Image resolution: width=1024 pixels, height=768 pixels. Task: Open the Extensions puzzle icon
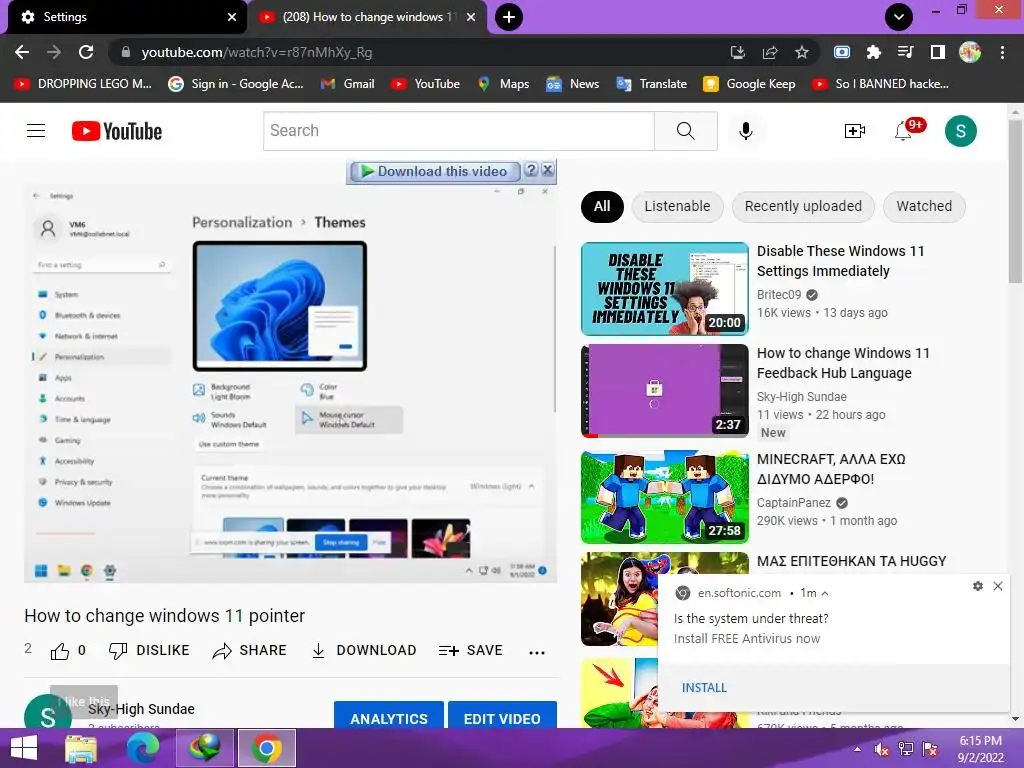pyautogui.click(x=873, y=52)
